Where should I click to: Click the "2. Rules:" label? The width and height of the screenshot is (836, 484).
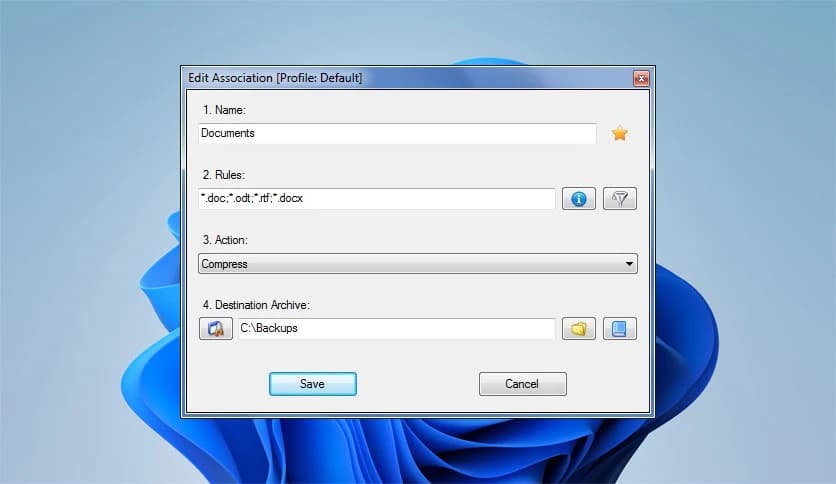223,175
